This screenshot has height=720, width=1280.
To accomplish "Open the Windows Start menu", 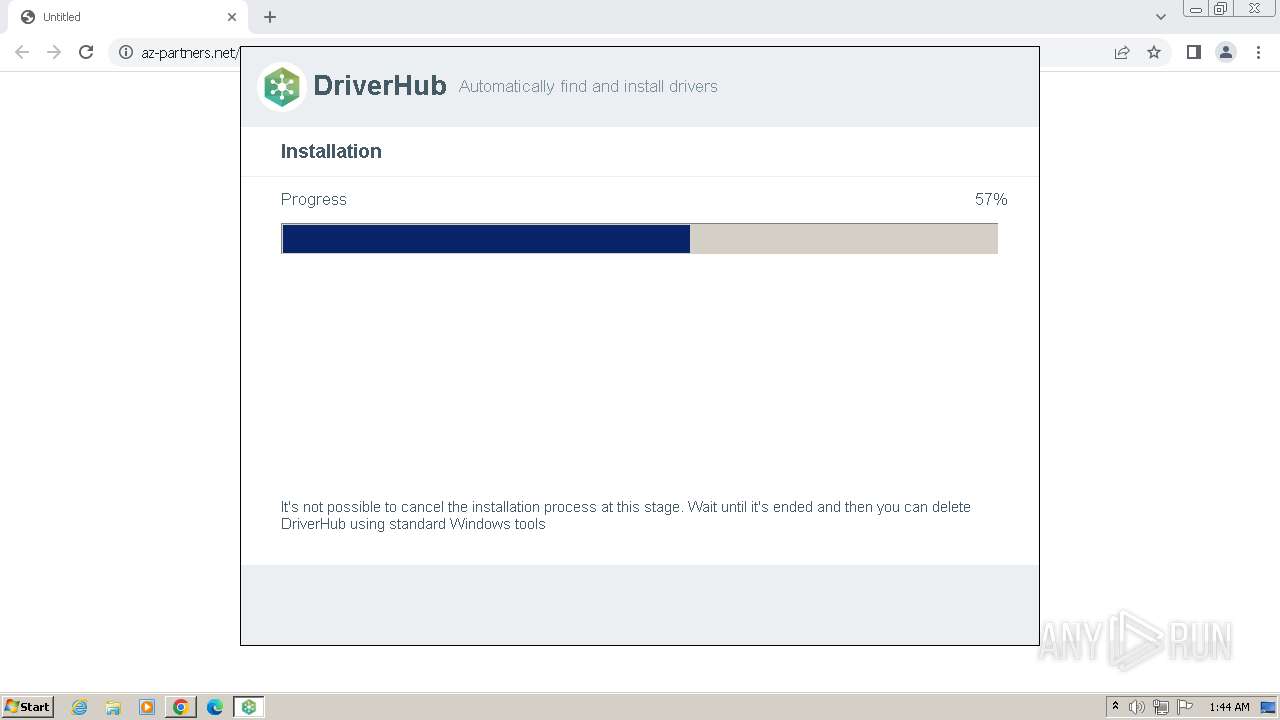I will [x=27, y=707].
